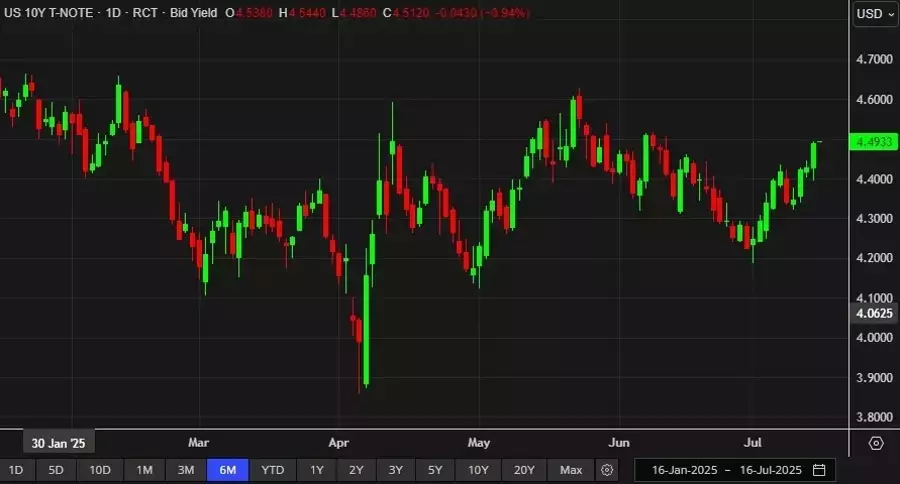900x484 pixels.
Task: Select the 5D time range
Action: click(x=56, y=470)
